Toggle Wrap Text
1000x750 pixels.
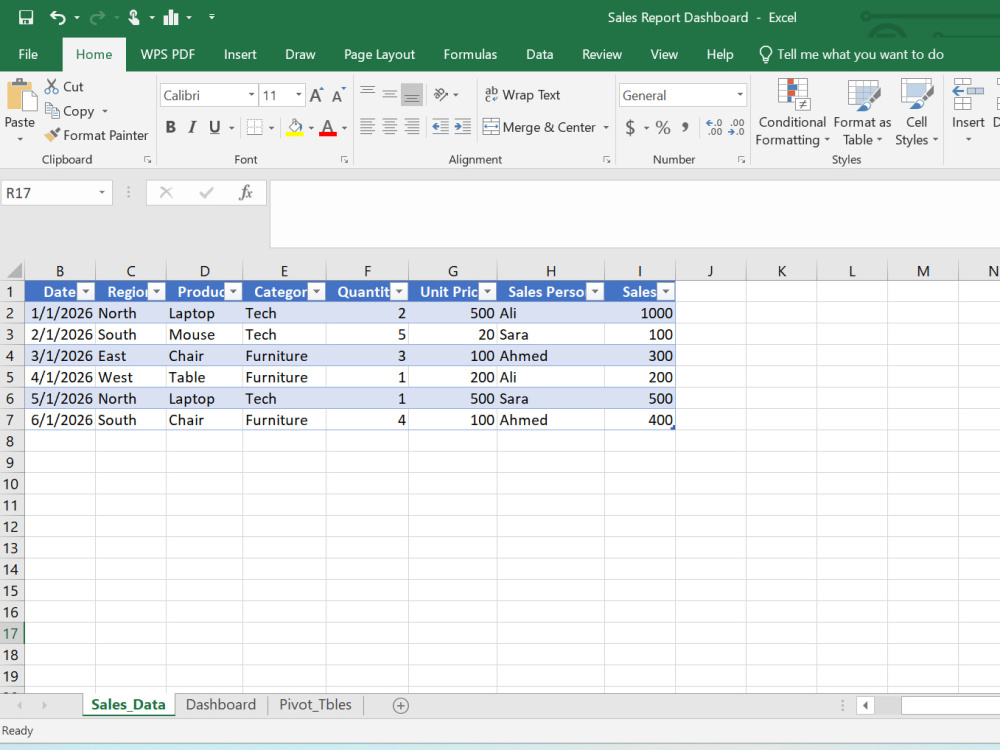(x=522, y=95)
